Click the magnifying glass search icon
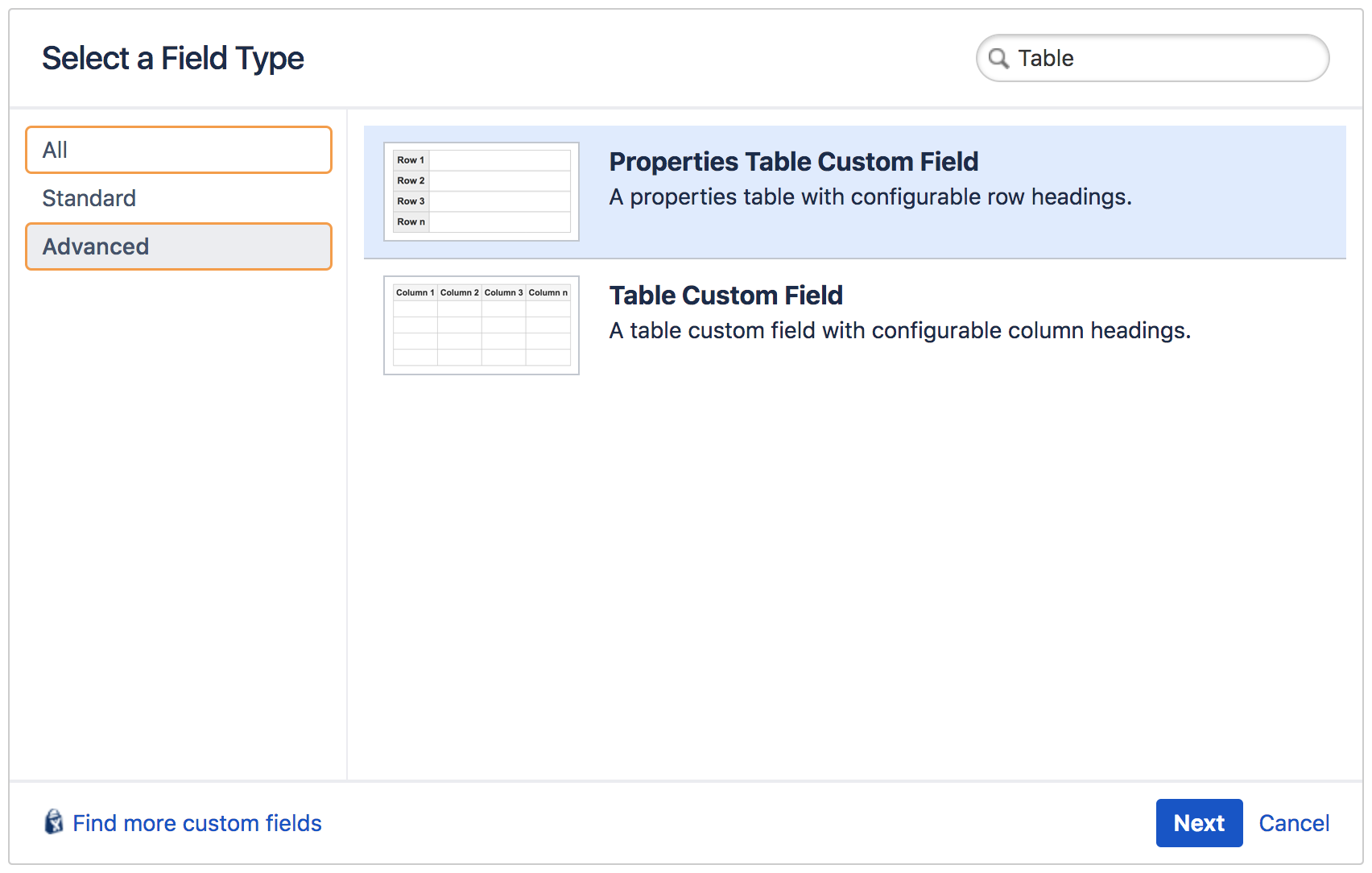 pos(998,58)
